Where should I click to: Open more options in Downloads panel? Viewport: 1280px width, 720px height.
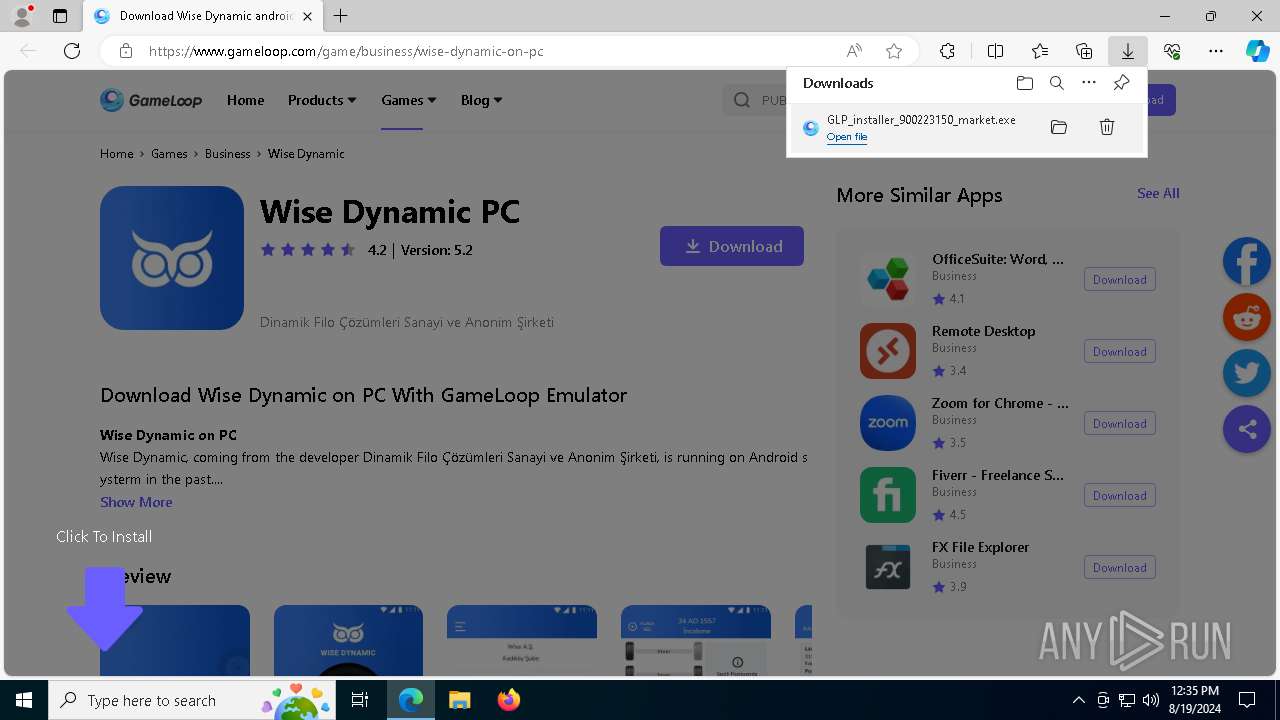click(x=1089, y=83)
